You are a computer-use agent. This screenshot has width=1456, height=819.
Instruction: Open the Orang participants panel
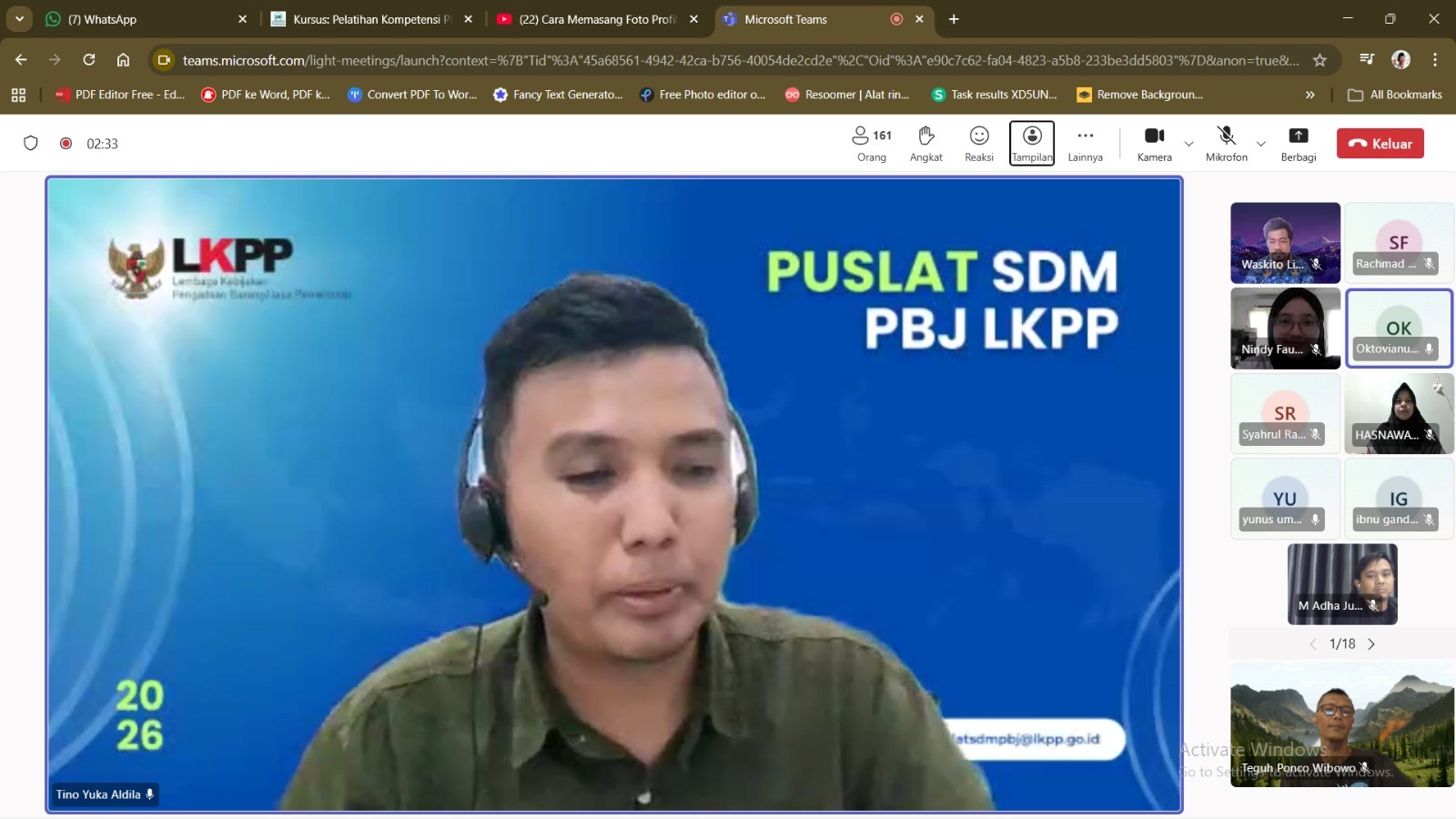pyautogui.click(x=871, y=143)
